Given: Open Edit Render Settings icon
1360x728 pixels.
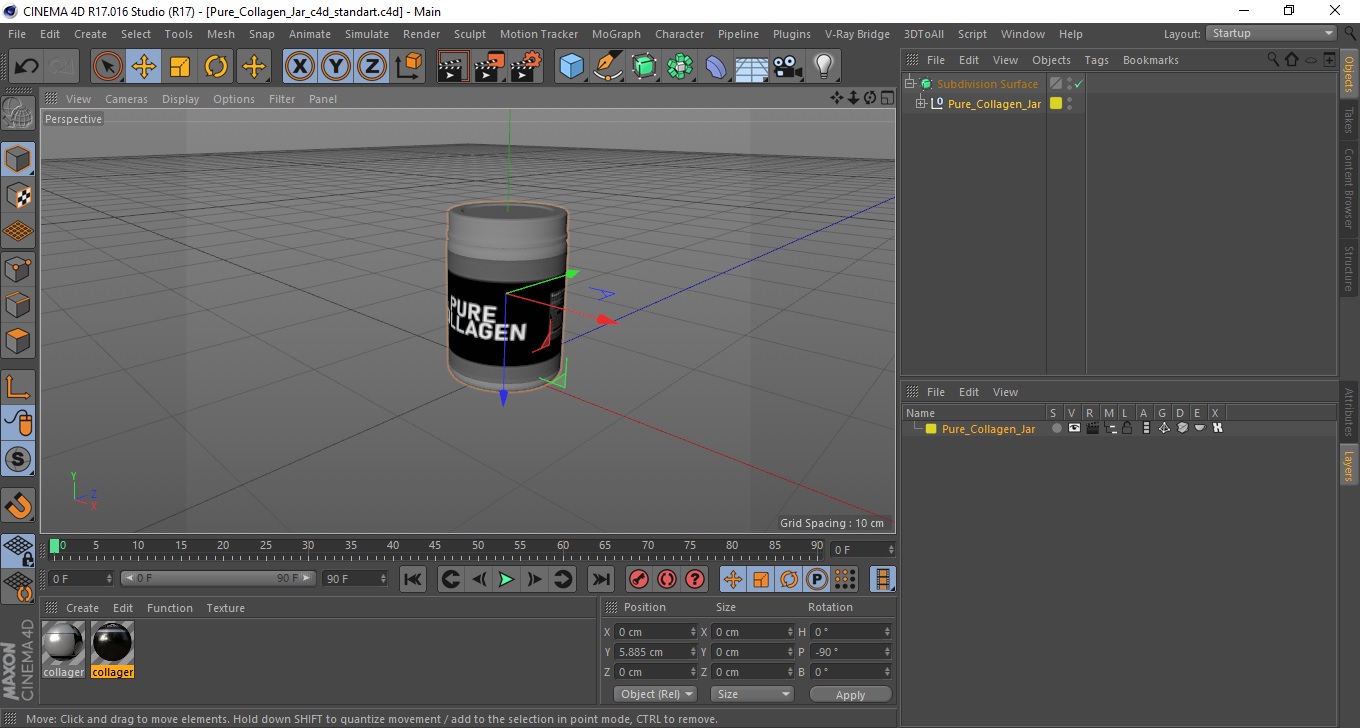Looking at the screenshot, I should pyautogui.click(x=526, y=67).
